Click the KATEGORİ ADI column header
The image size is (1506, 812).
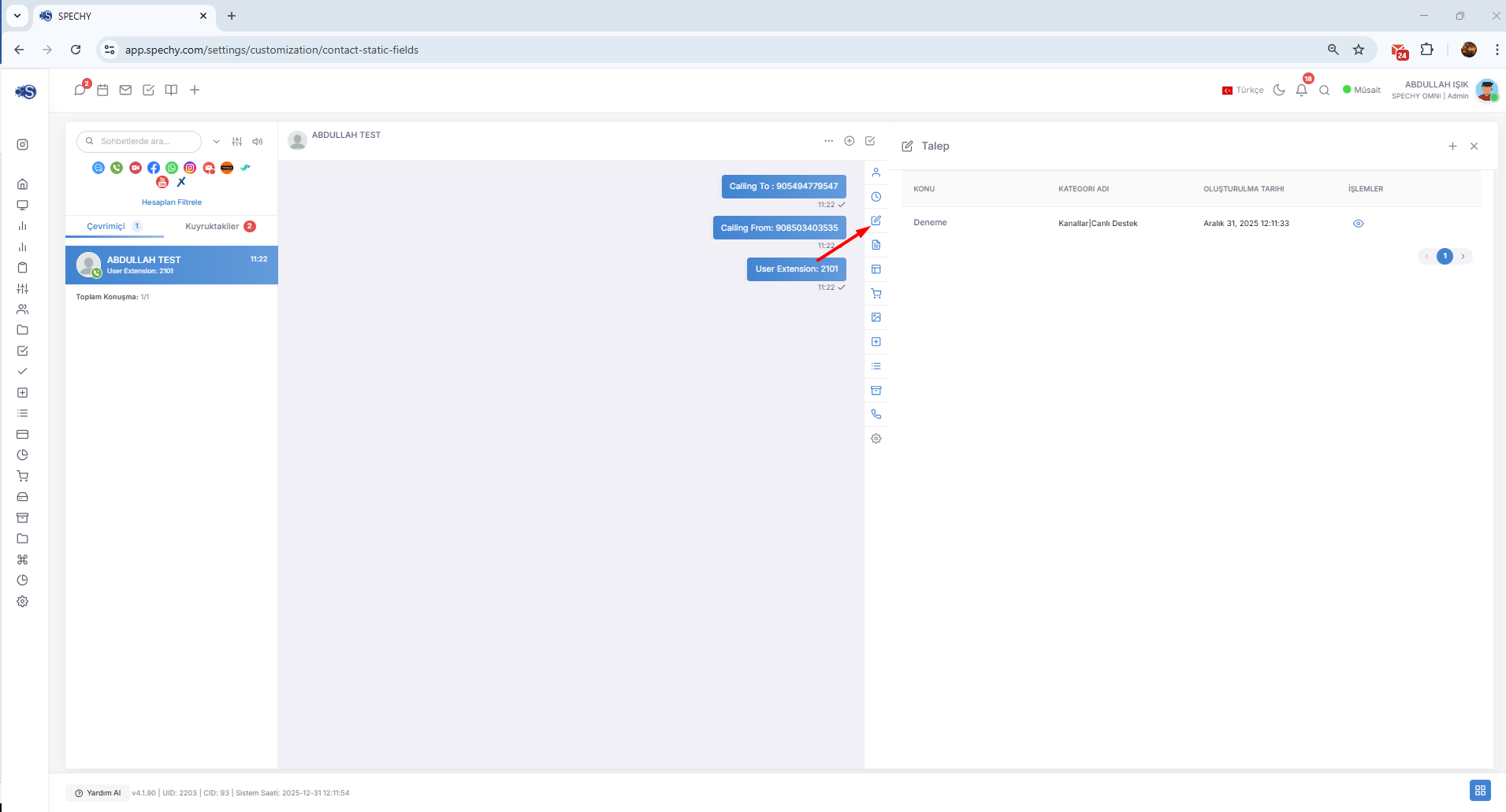click(1084, 189)
